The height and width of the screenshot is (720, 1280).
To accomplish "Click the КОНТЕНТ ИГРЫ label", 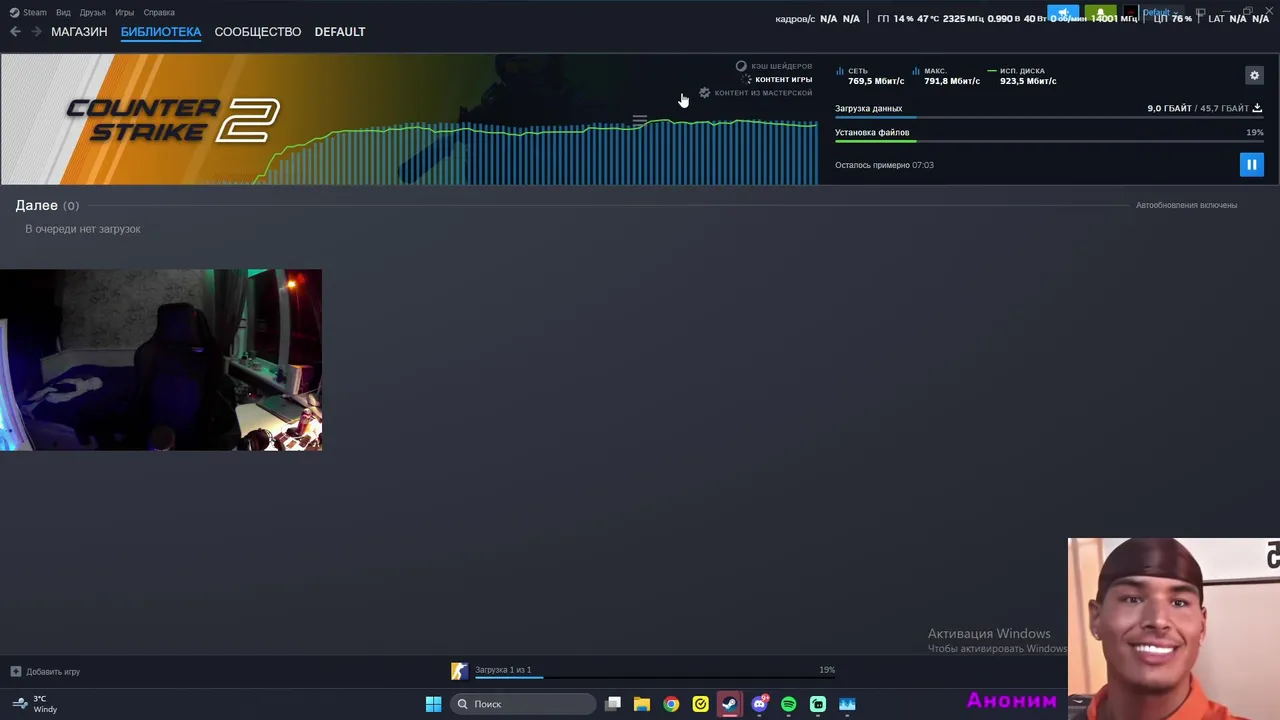I will [x=783, y=79].
